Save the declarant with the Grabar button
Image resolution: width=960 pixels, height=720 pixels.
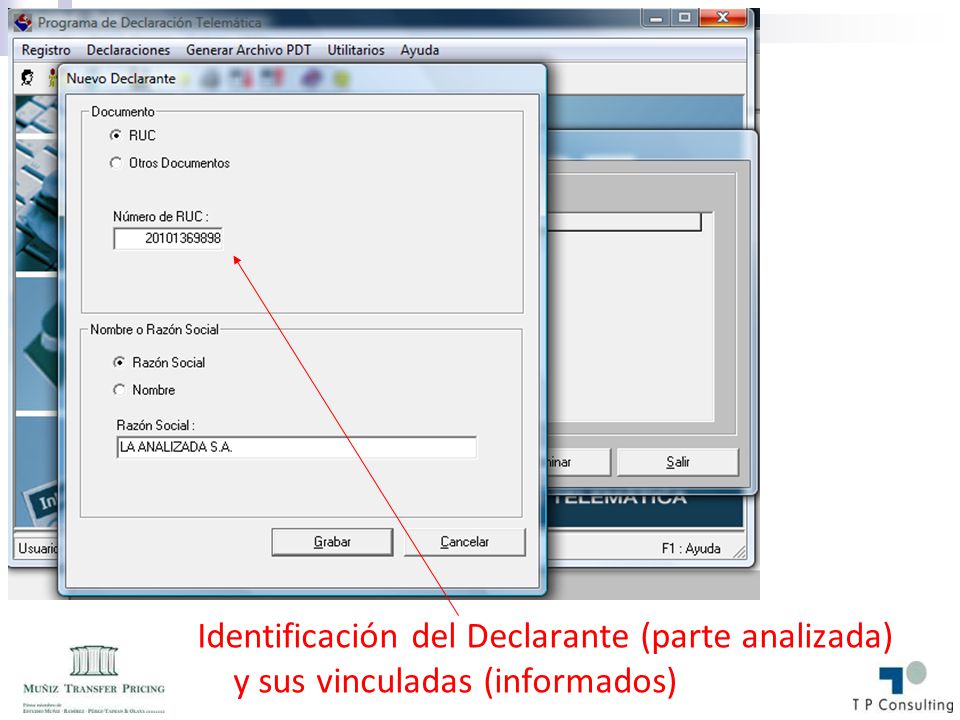[332, 542]
